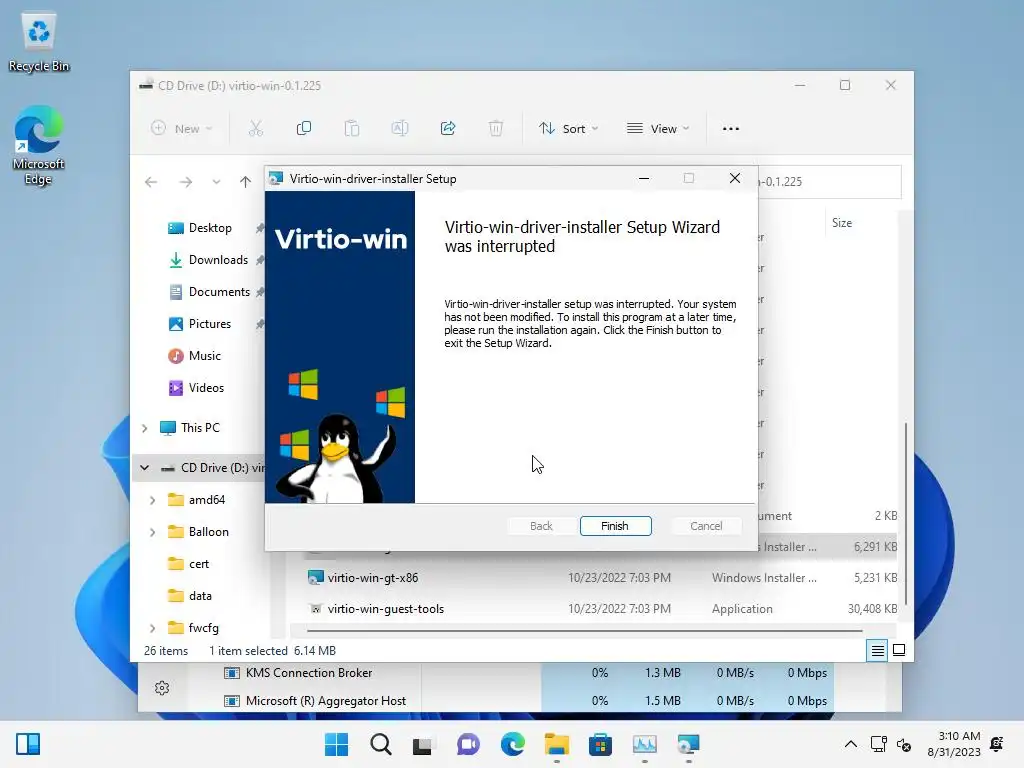Open the Widgets button on taskbar
Viewport: 1024px width, 768px height.
point(28,744)
